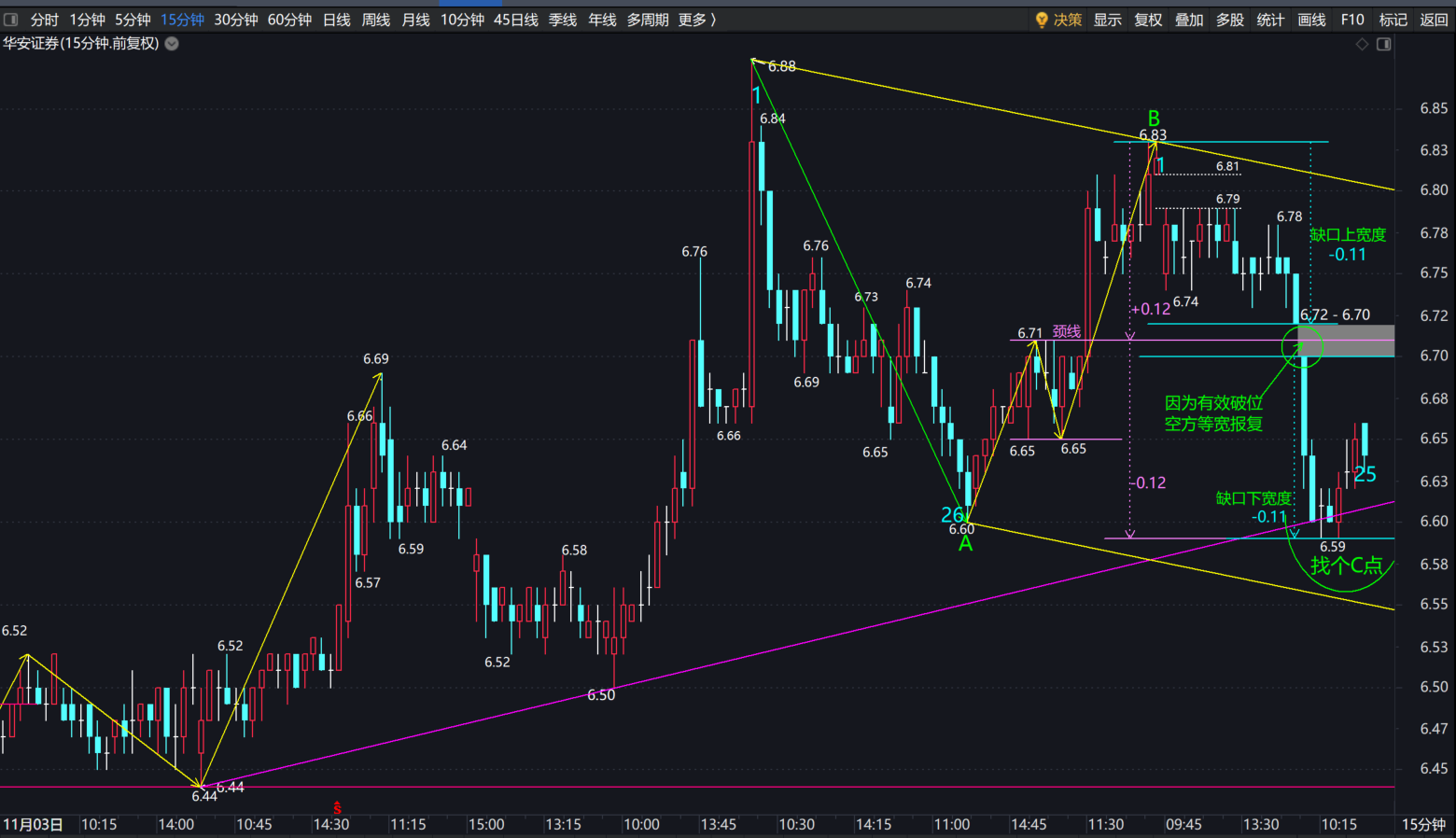Open the 画线 drawing tools
This screenshot has height=838, width=1456.
pos(1311,20)
